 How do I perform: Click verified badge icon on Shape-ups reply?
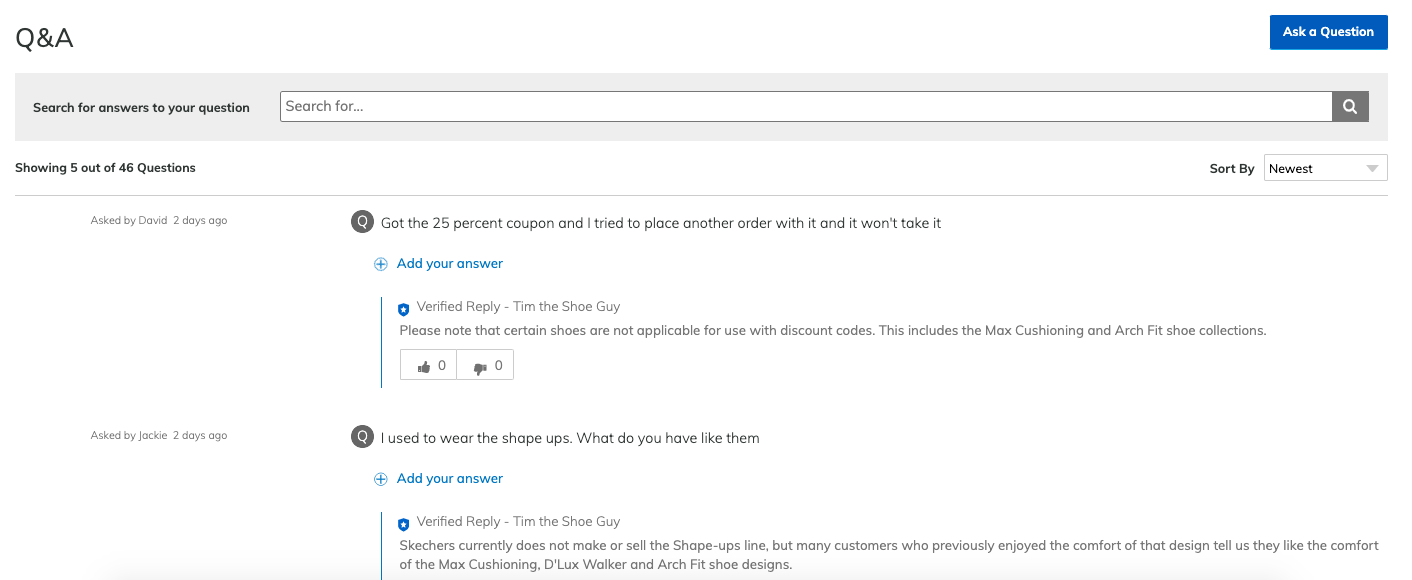pyautogui.click(x=404, y=524)
